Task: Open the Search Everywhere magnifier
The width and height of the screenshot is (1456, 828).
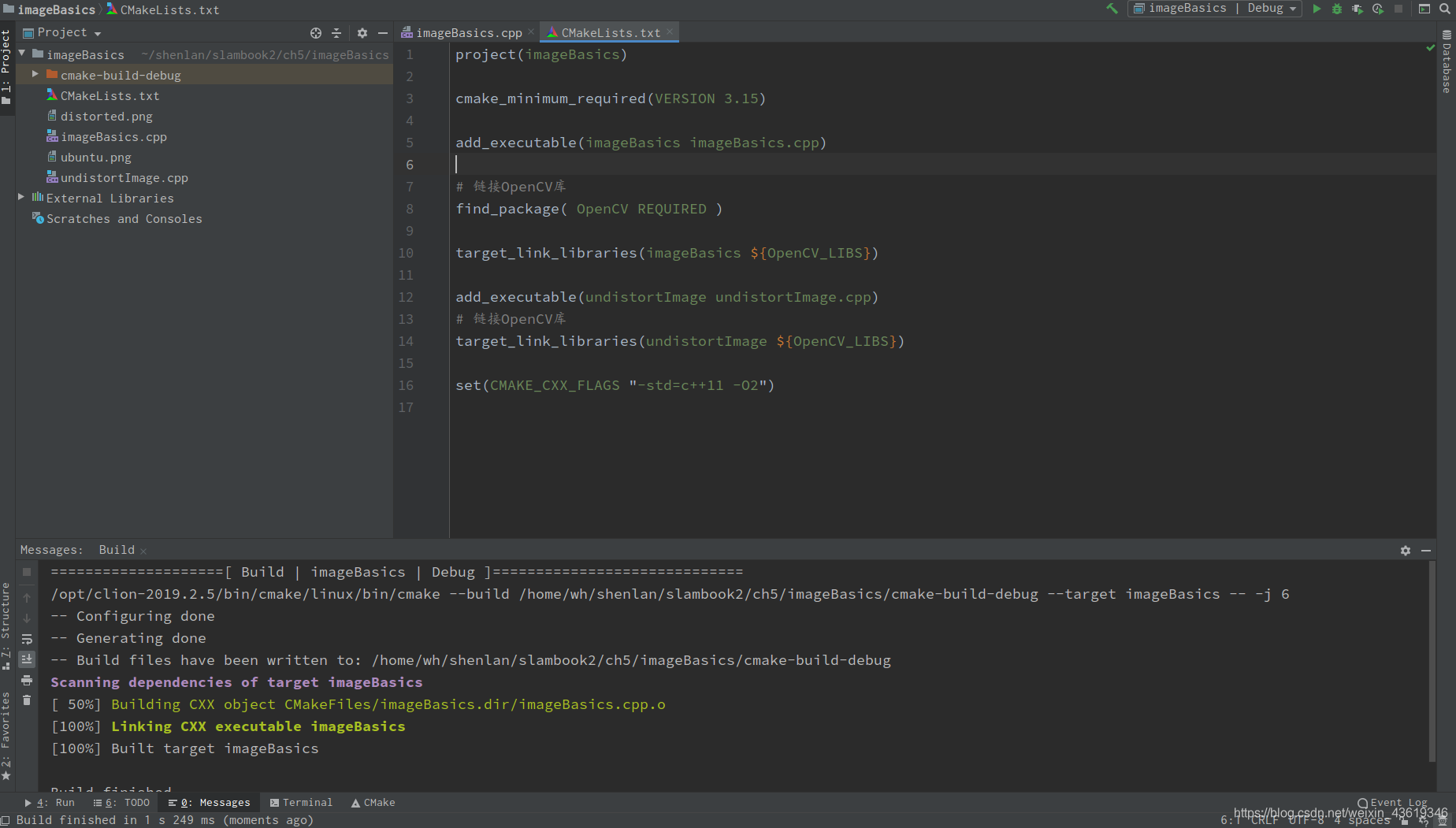Action: [x=1445, y=9]
